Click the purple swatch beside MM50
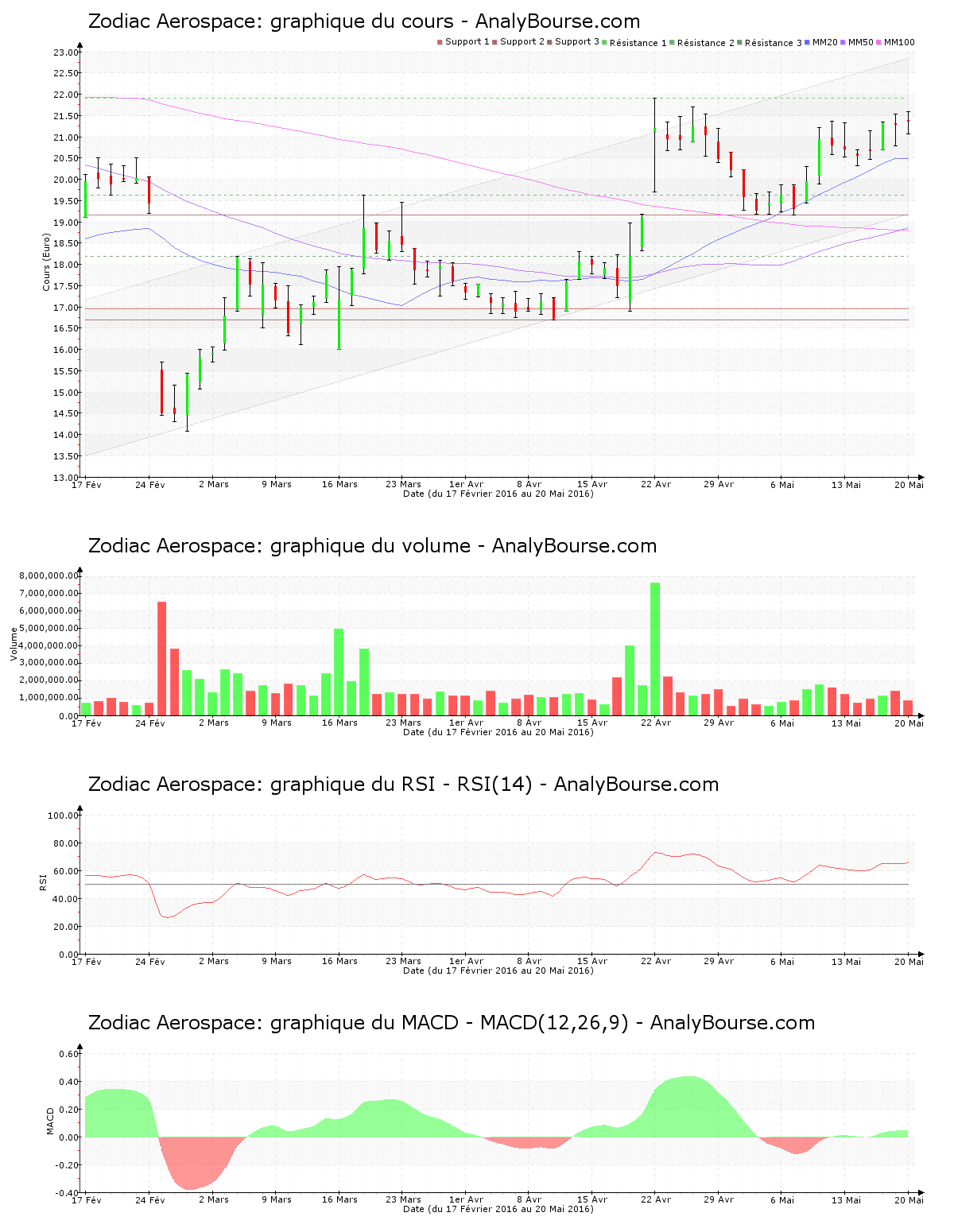Image resolution: width=954 pixels, height=1232 pixels. pyautogui.click(x=843, y=43)
